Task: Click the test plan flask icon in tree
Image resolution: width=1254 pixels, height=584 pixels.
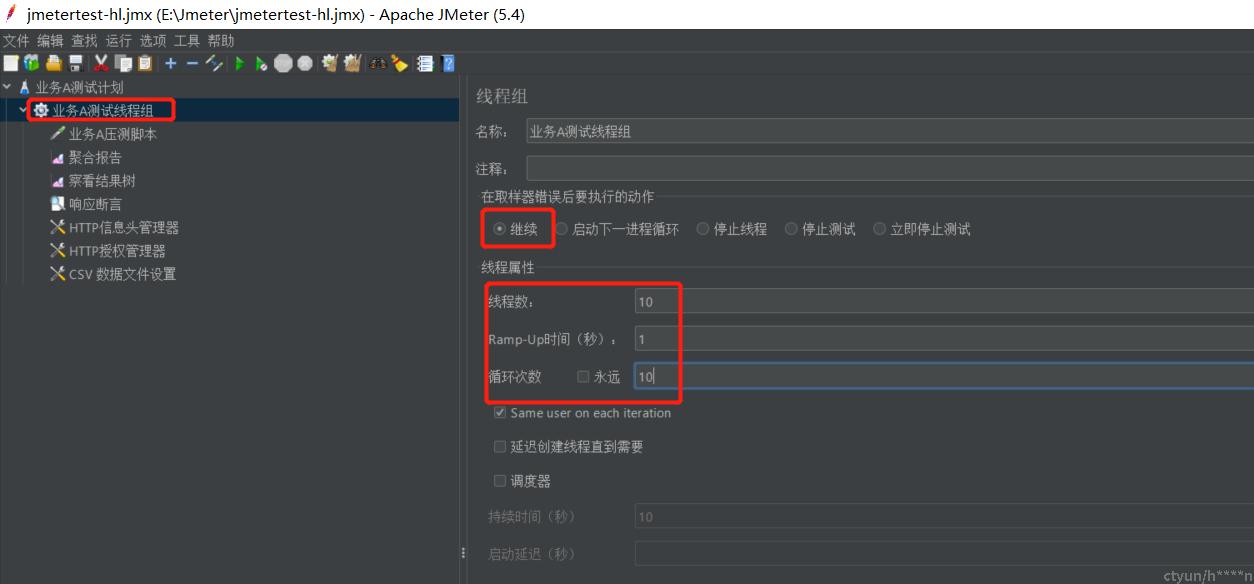Action: tap(25, 87)
